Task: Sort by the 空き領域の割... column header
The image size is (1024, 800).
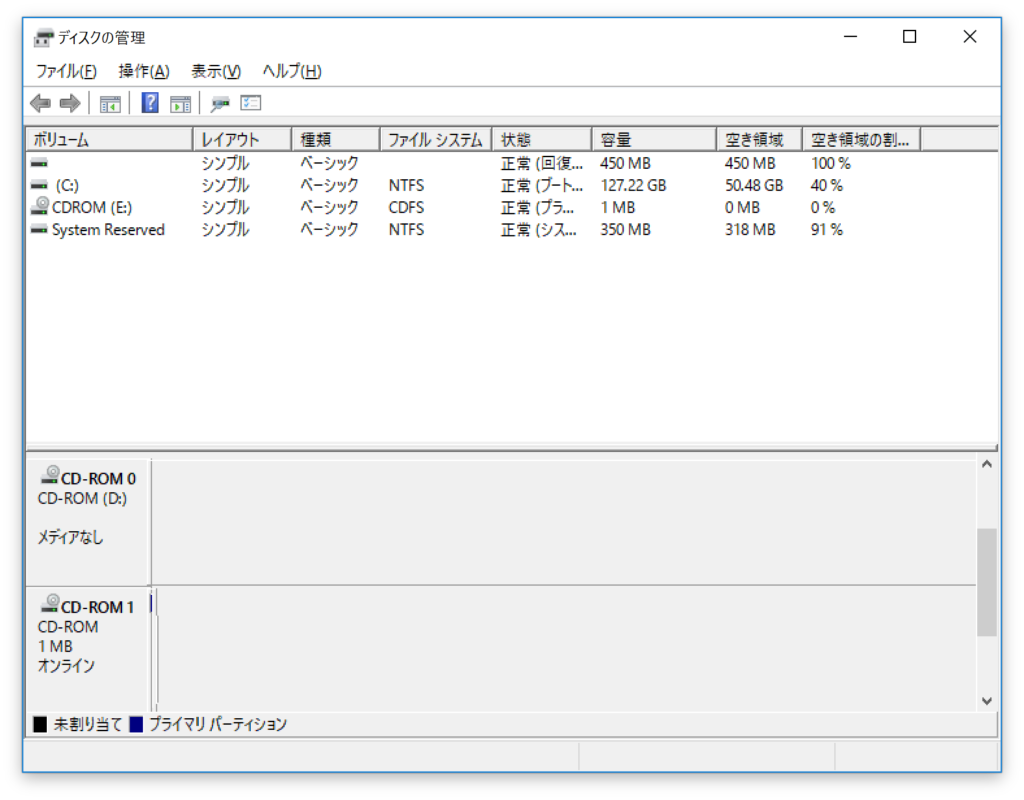Action: pos(861,139)
